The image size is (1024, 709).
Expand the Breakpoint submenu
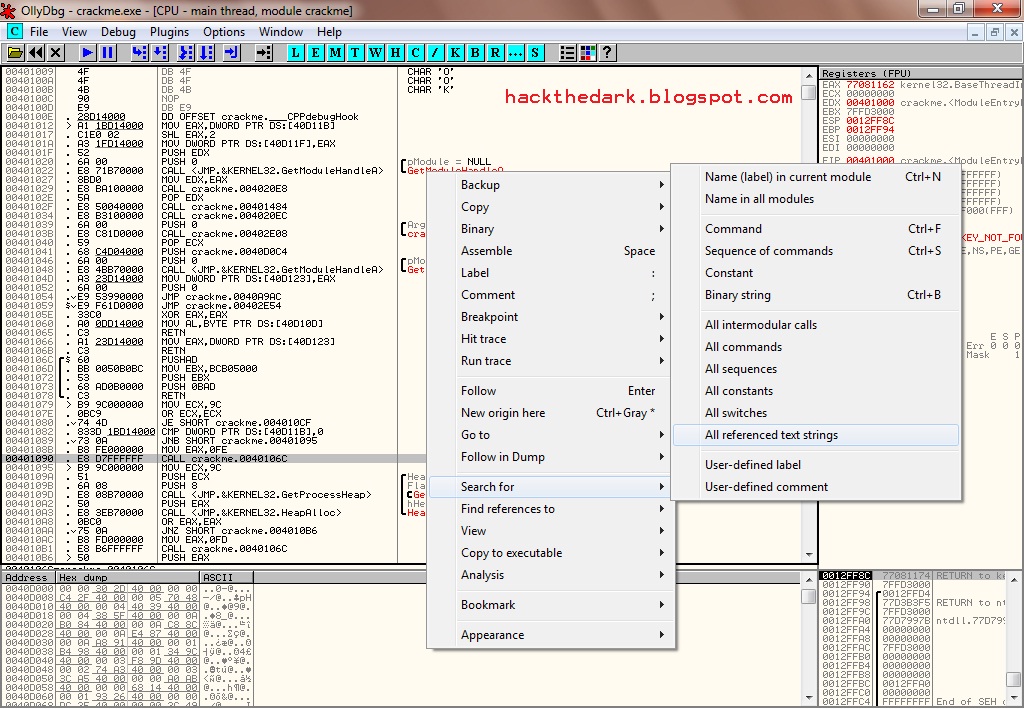(551, 317)
